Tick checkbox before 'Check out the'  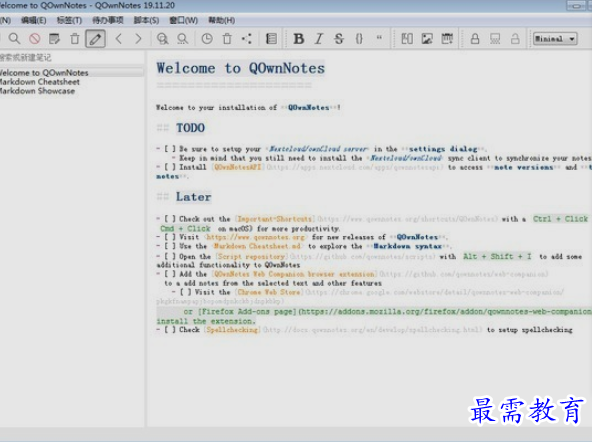point(170,219)
